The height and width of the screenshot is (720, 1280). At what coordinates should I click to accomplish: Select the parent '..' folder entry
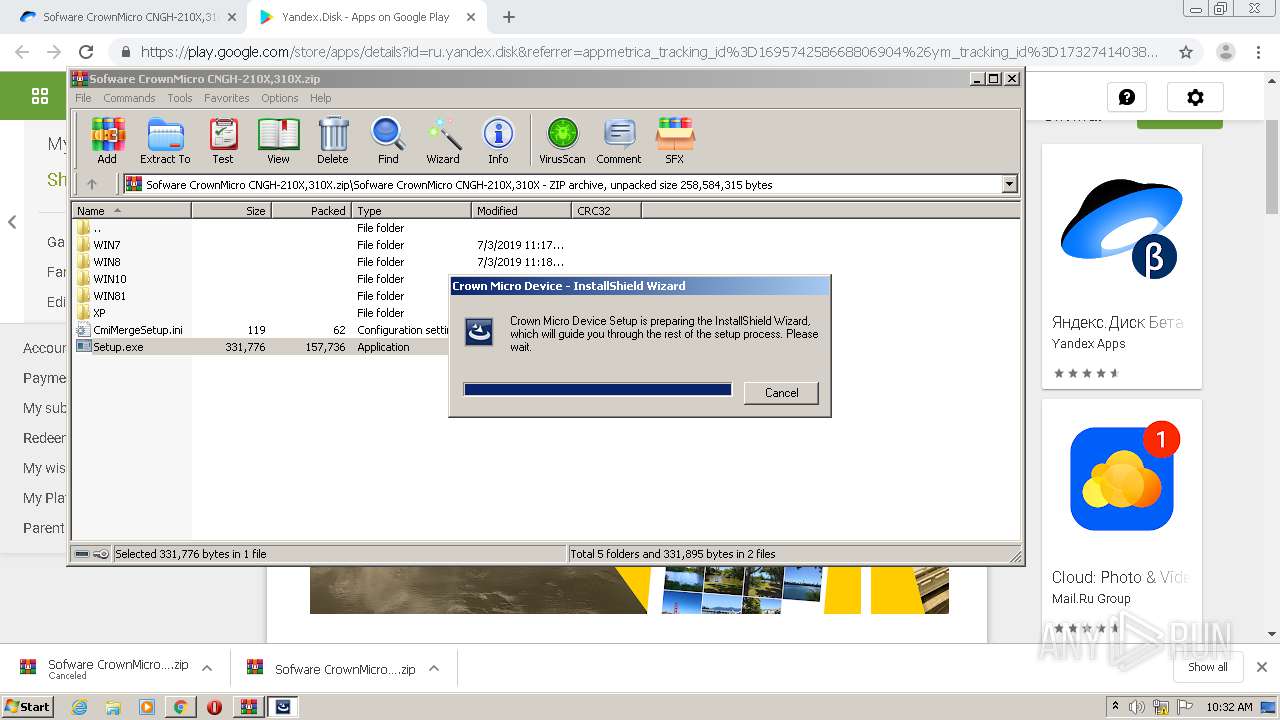tap(97, 228)
